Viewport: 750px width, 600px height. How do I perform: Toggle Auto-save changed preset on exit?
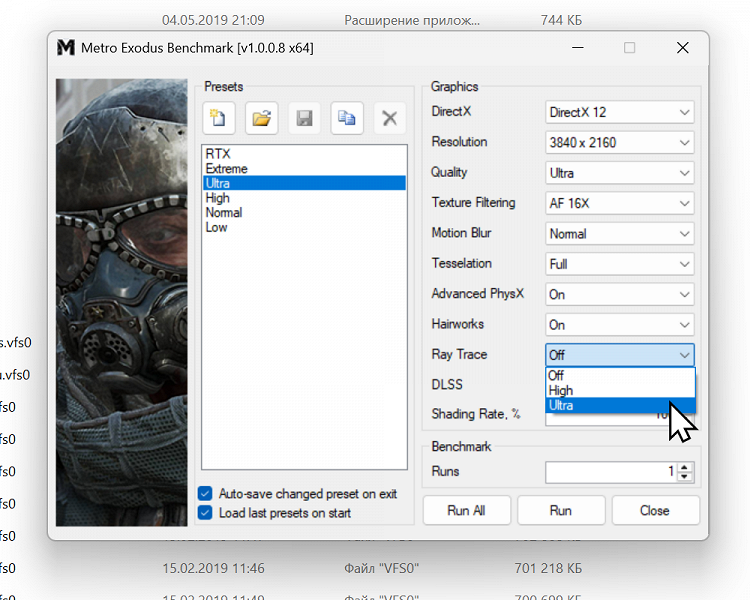(205, 494)
